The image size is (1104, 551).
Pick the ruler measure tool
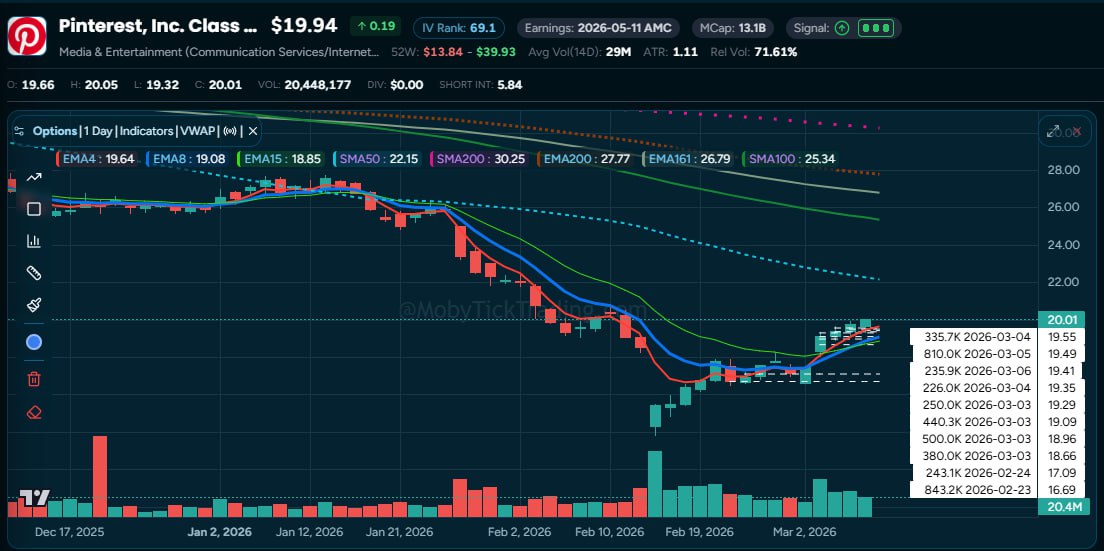34,273
